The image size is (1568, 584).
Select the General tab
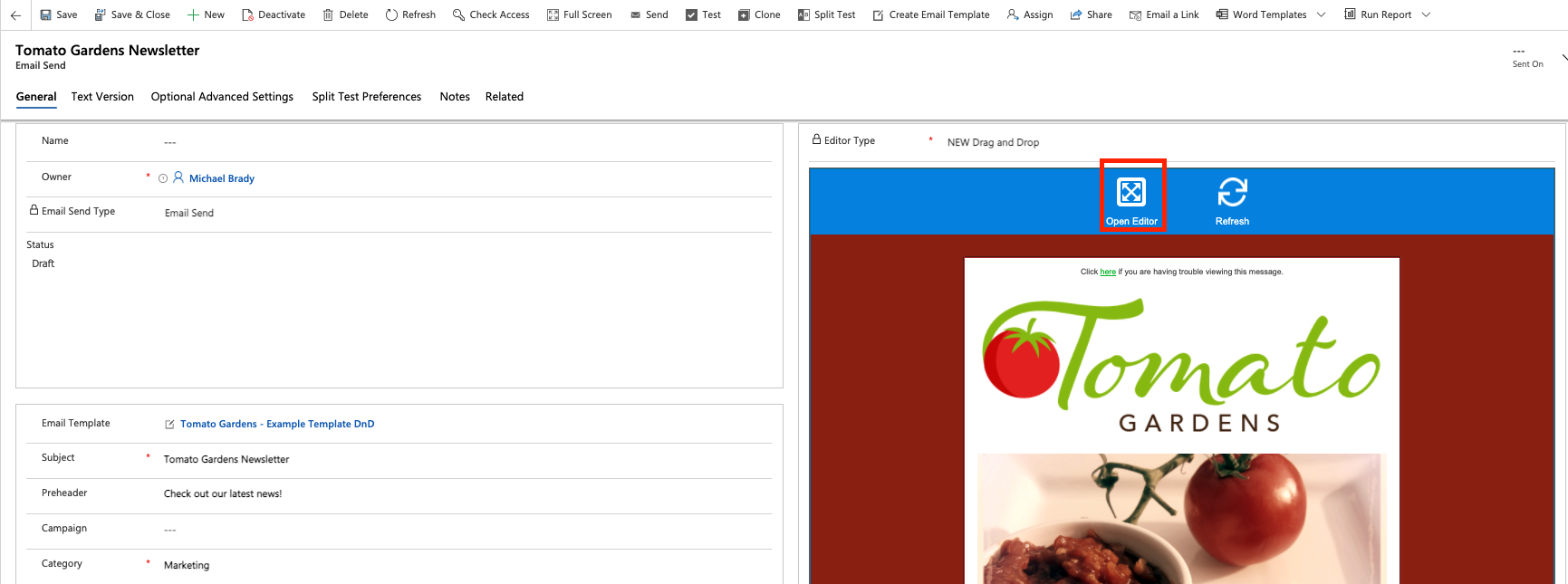tap(36, 97)
